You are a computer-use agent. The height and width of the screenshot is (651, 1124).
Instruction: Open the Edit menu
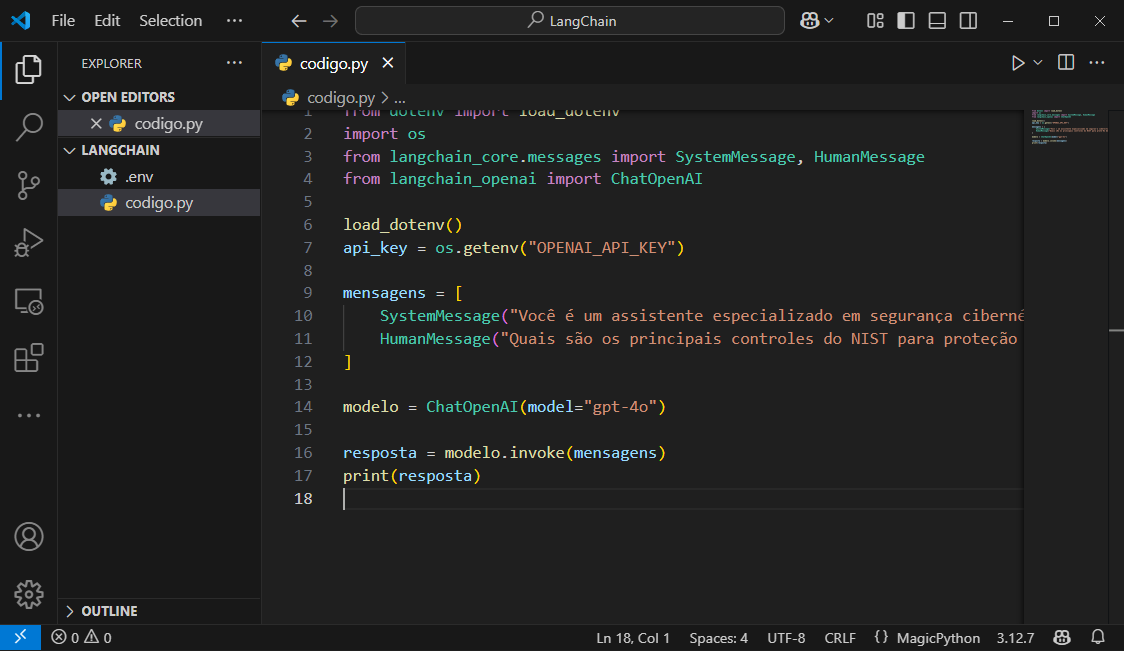click(x=107, y=21)
